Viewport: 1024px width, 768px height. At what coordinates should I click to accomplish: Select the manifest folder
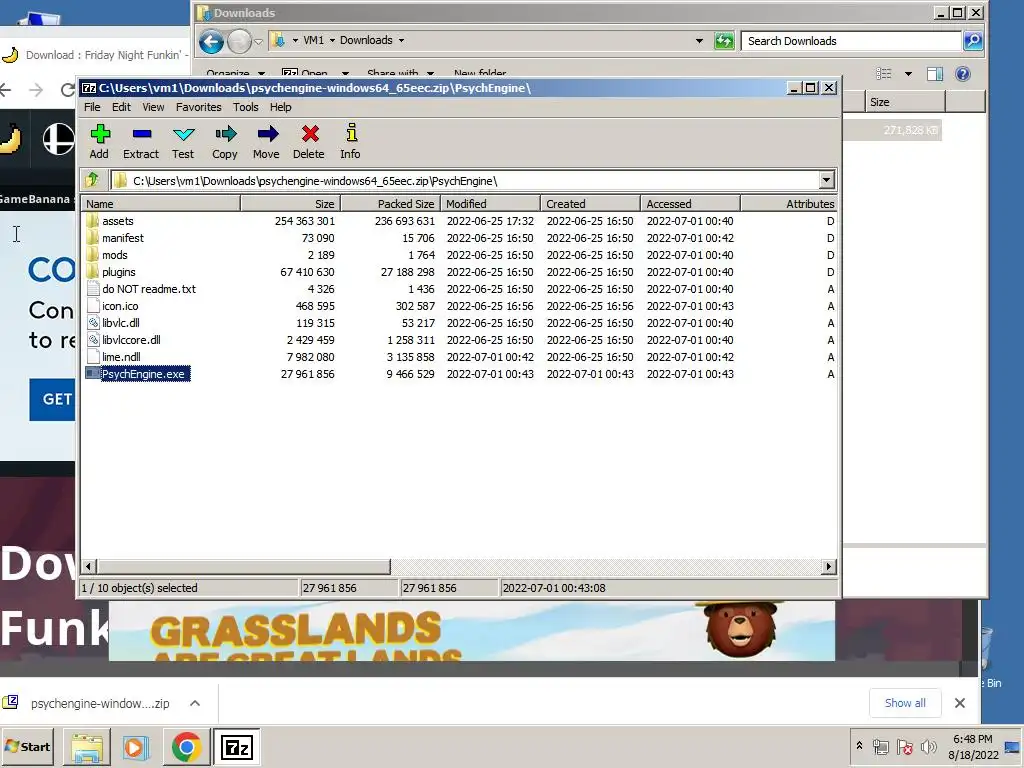point(123,238)
